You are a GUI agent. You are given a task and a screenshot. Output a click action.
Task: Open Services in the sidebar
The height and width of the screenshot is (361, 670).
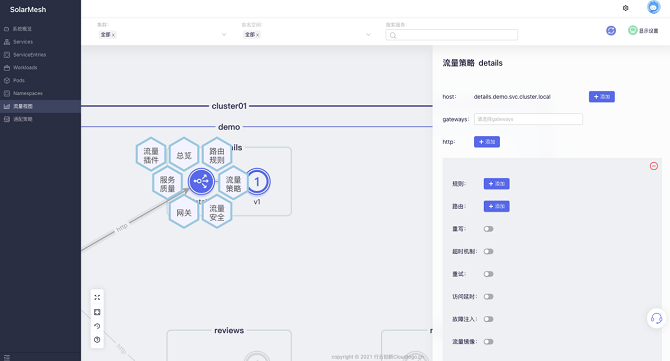[23, 42]
